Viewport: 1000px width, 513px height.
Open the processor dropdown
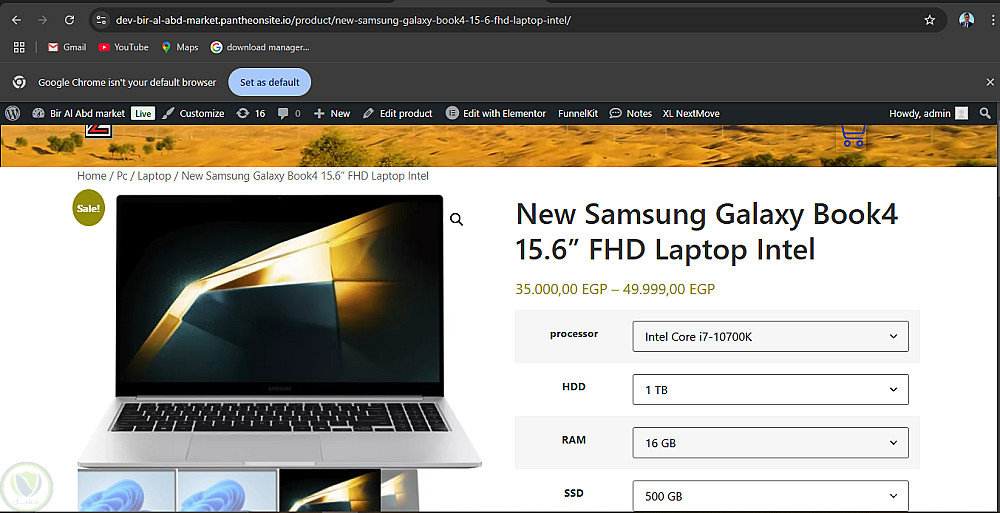(x=770, y=336)
